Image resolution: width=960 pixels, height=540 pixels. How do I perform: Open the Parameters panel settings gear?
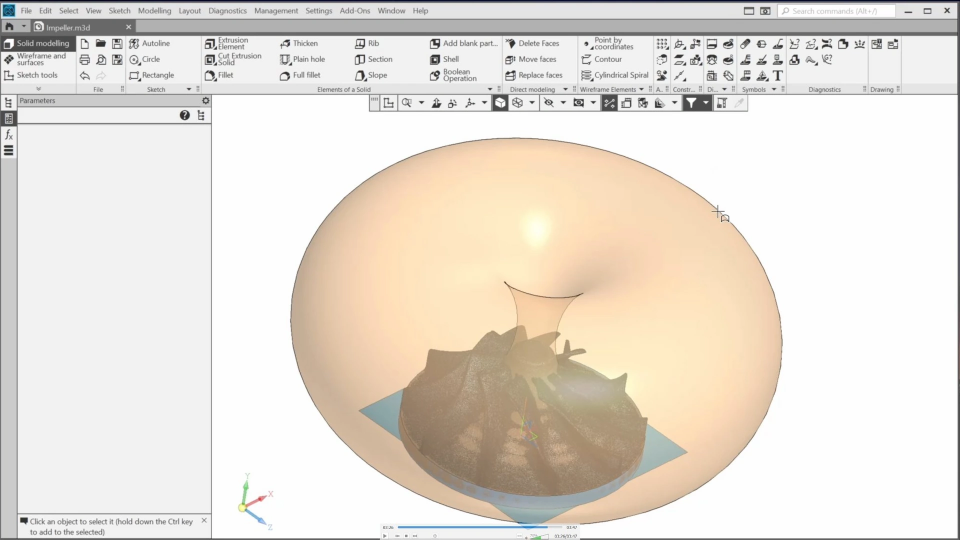coord(206,101)
